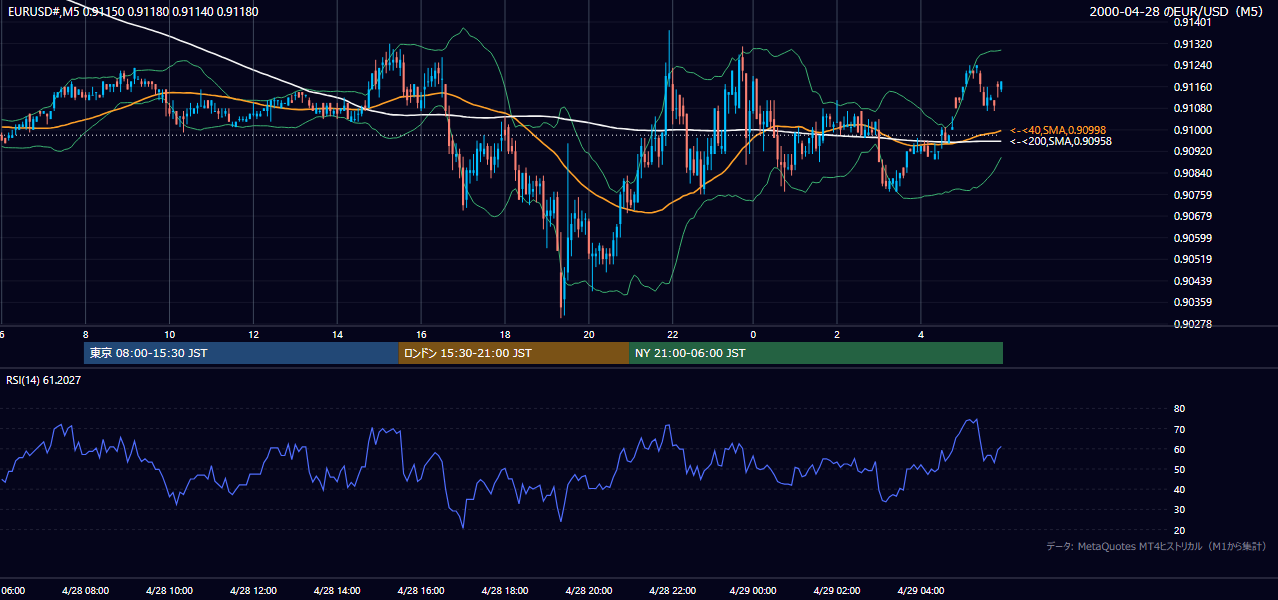Screen dimensions: 1278x600
Task: Click the 4/28 20:00 time axis label
Action: [589, 591]
